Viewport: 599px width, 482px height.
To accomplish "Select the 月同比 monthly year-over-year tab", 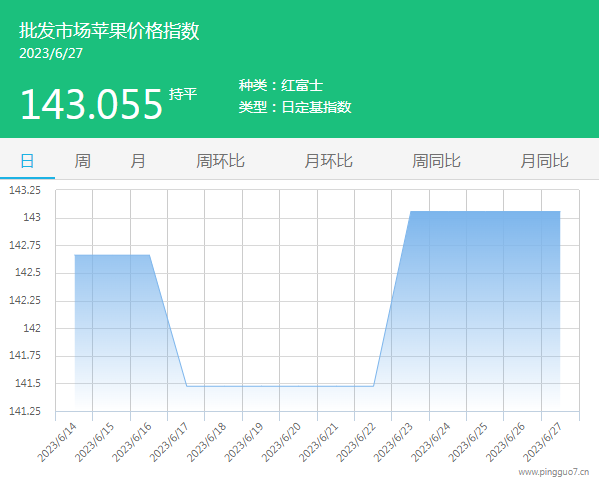I will 544,161.
